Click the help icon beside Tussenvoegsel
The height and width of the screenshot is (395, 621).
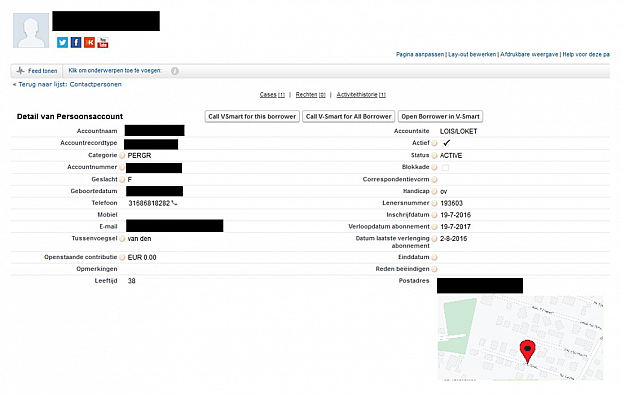pos(122,239)
